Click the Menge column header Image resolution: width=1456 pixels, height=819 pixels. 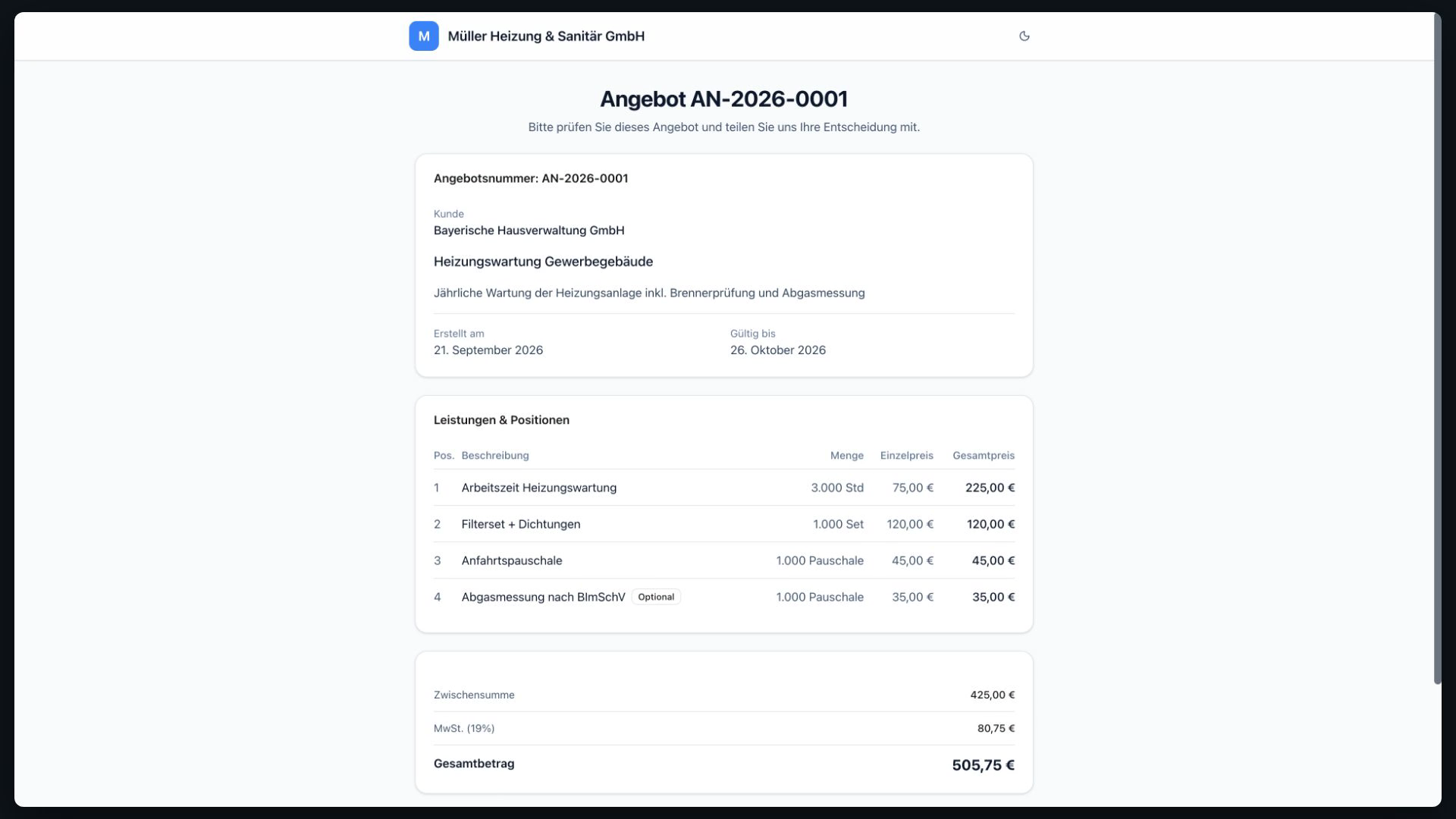click(846, 456)
